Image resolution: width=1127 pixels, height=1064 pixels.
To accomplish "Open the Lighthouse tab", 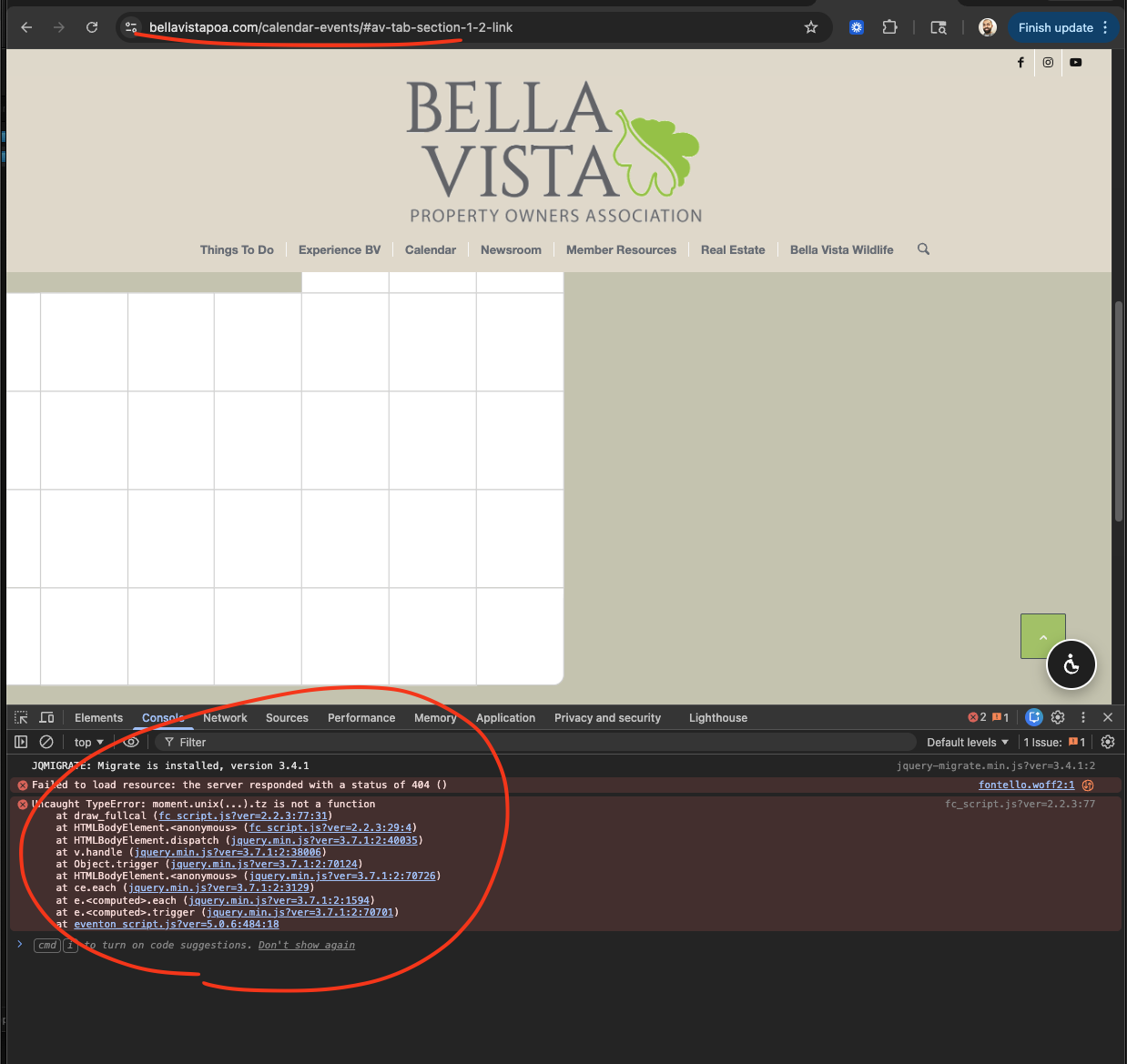I will [x=717, y=718].
